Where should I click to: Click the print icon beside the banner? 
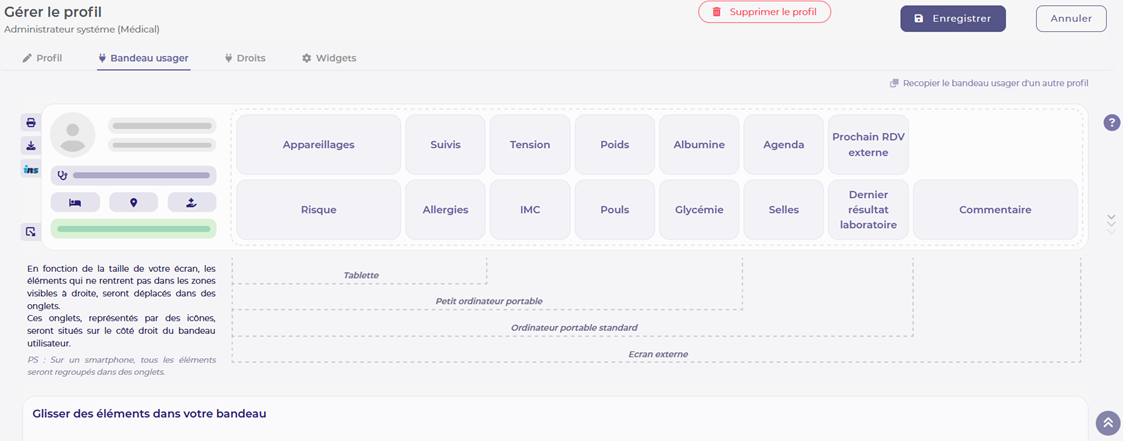[x=31, y=122]
